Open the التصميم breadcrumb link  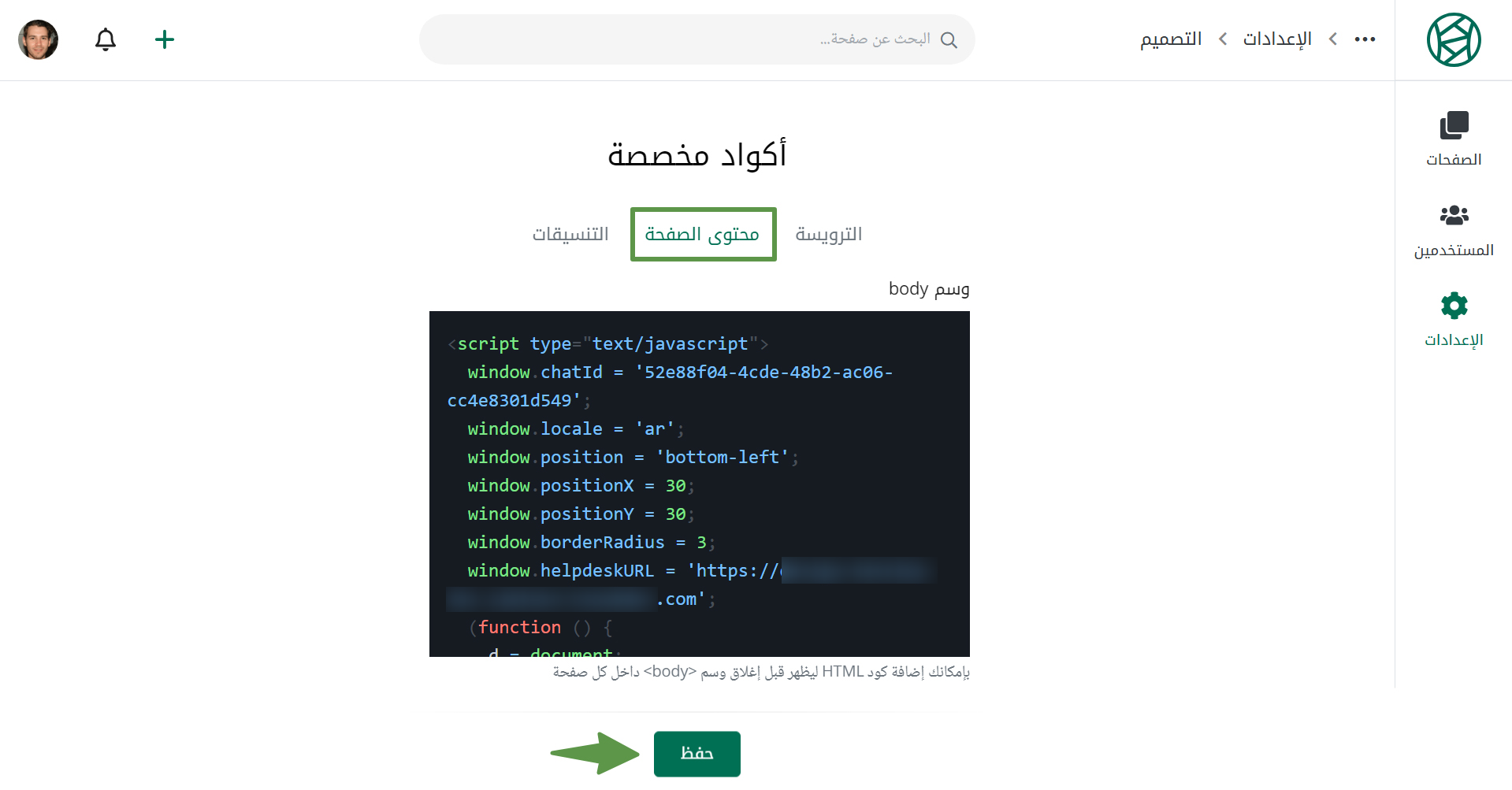coord(1171,39)
